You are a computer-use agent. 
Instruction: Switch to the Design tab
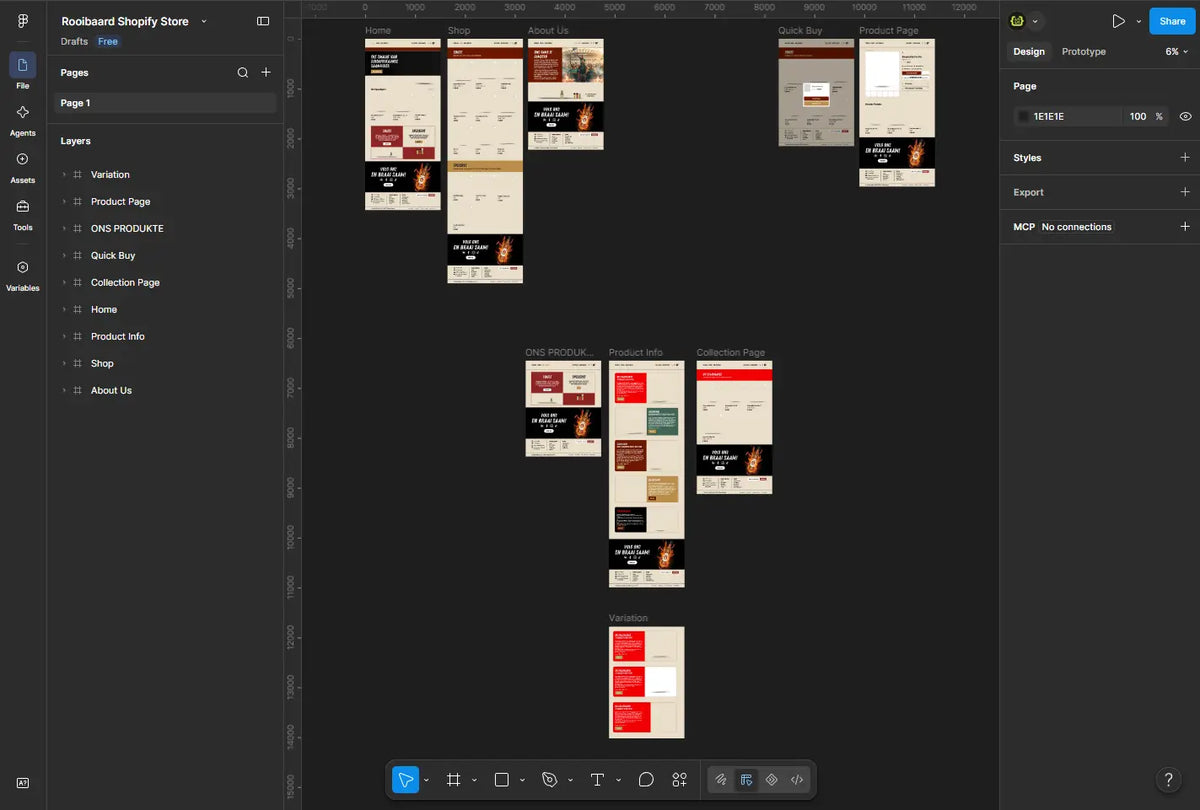coord(1029,51)
